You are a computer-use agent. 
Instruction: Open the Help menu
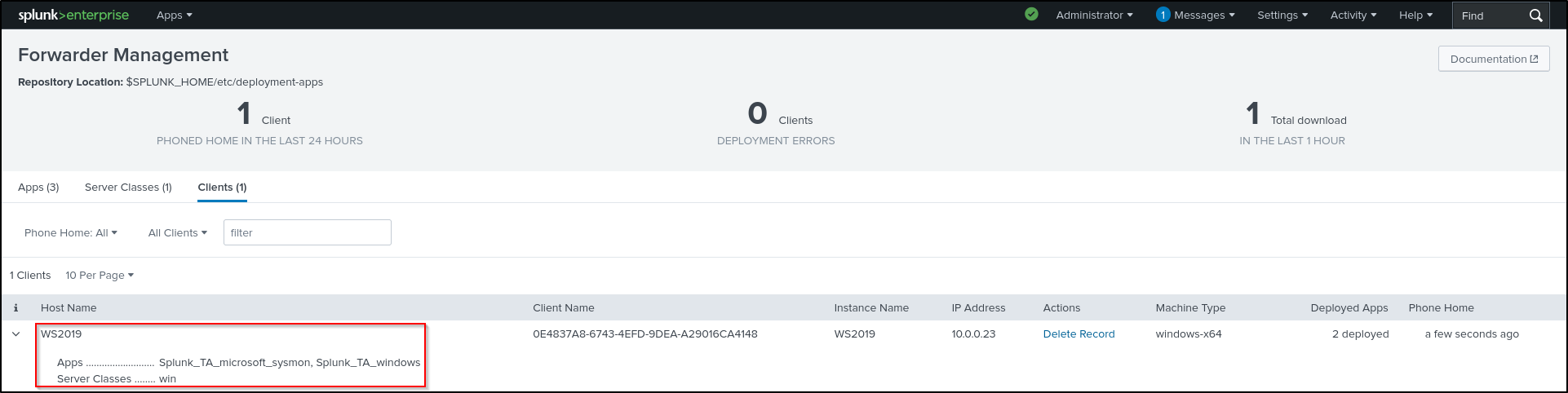[x=1415, y=15]
